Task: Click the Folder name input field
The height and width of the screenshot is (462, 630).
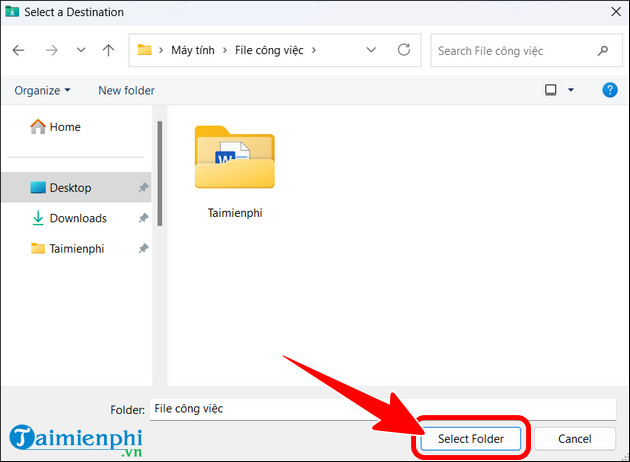Action: click(x=383, y=409)
